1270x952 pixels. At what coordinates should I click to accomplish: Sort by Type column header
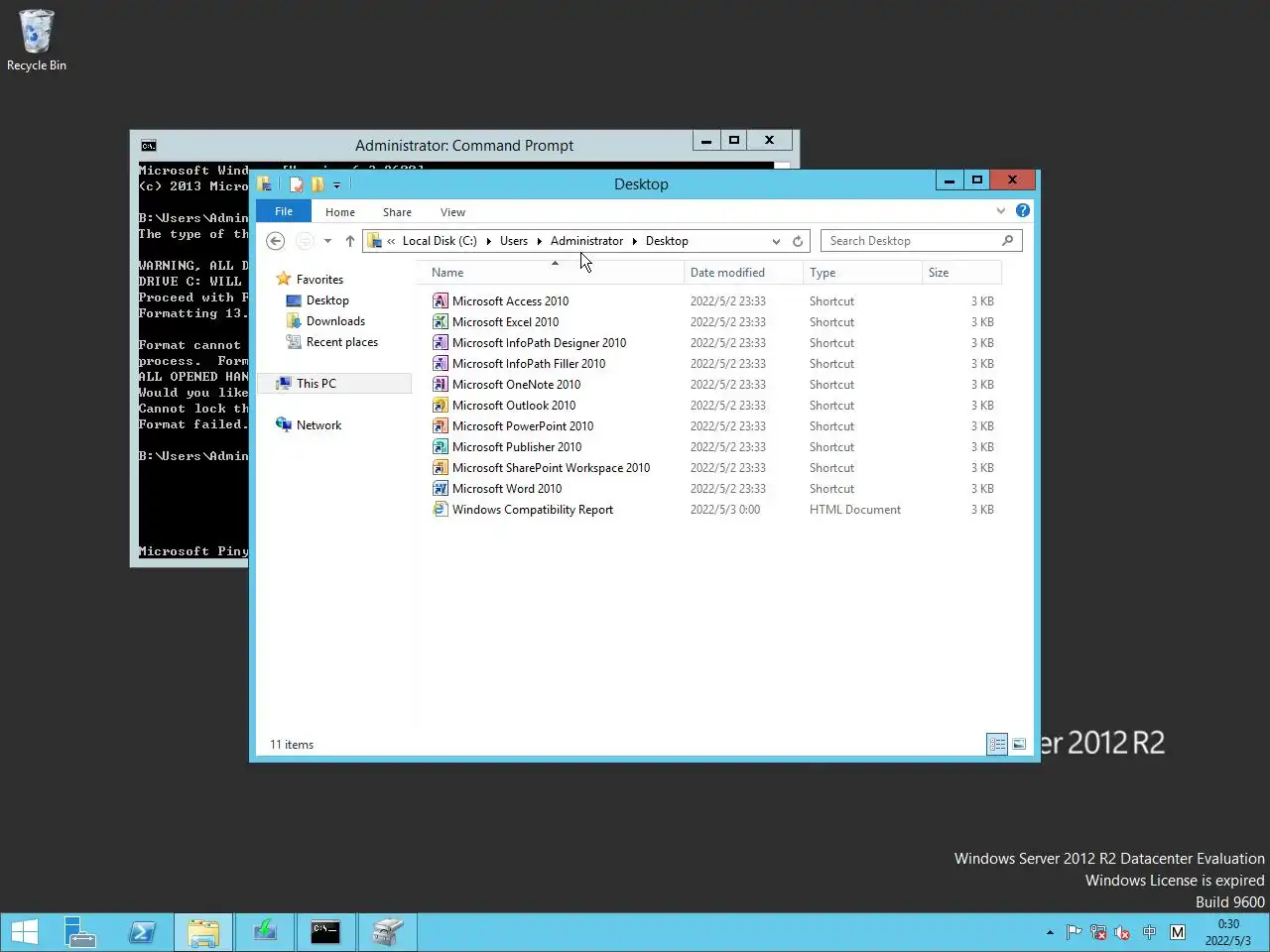click(862, 273)
